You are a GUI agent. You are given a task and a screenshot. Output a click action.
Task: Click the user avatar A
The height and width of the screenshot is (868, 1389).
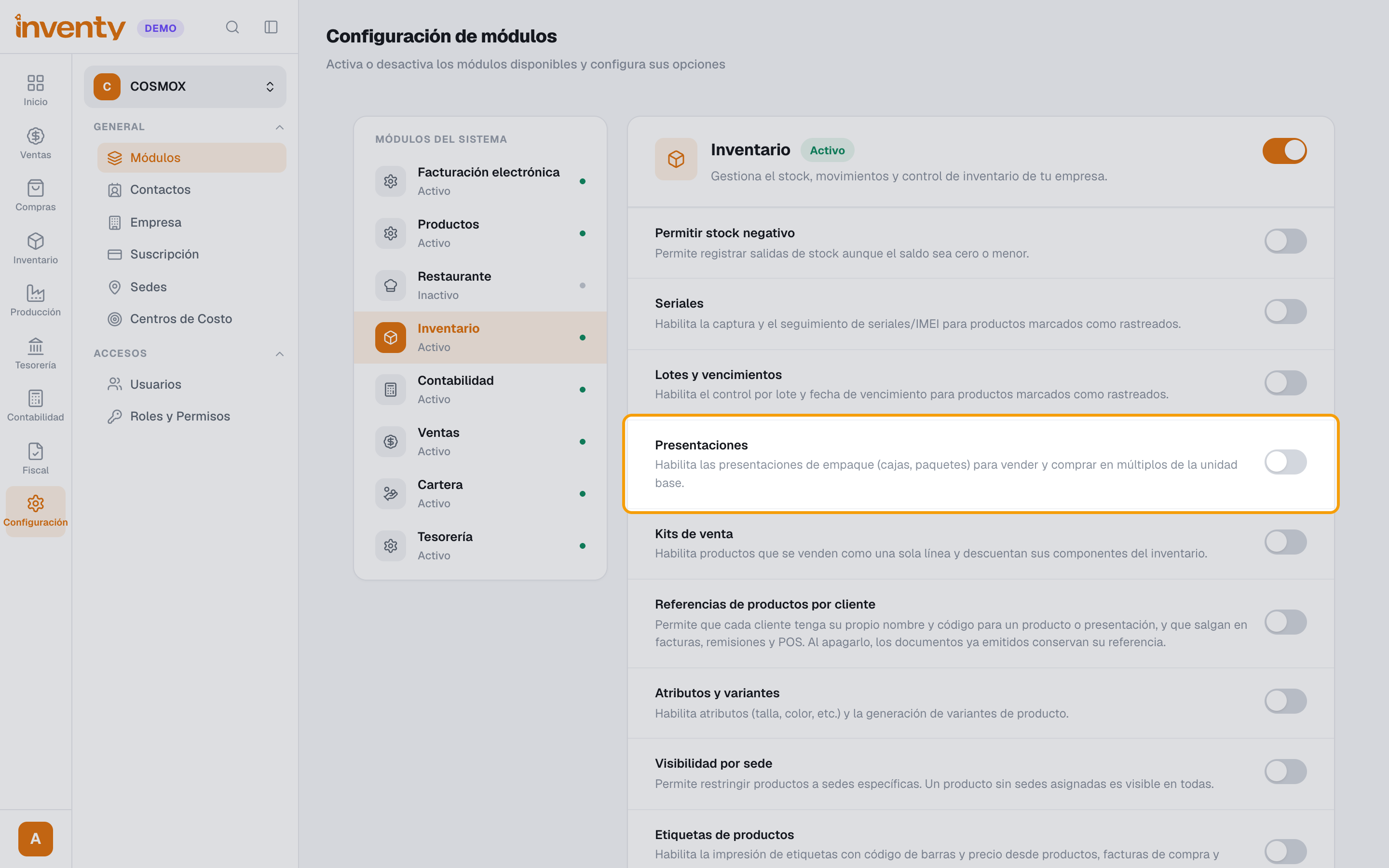[x=36, y=839]
